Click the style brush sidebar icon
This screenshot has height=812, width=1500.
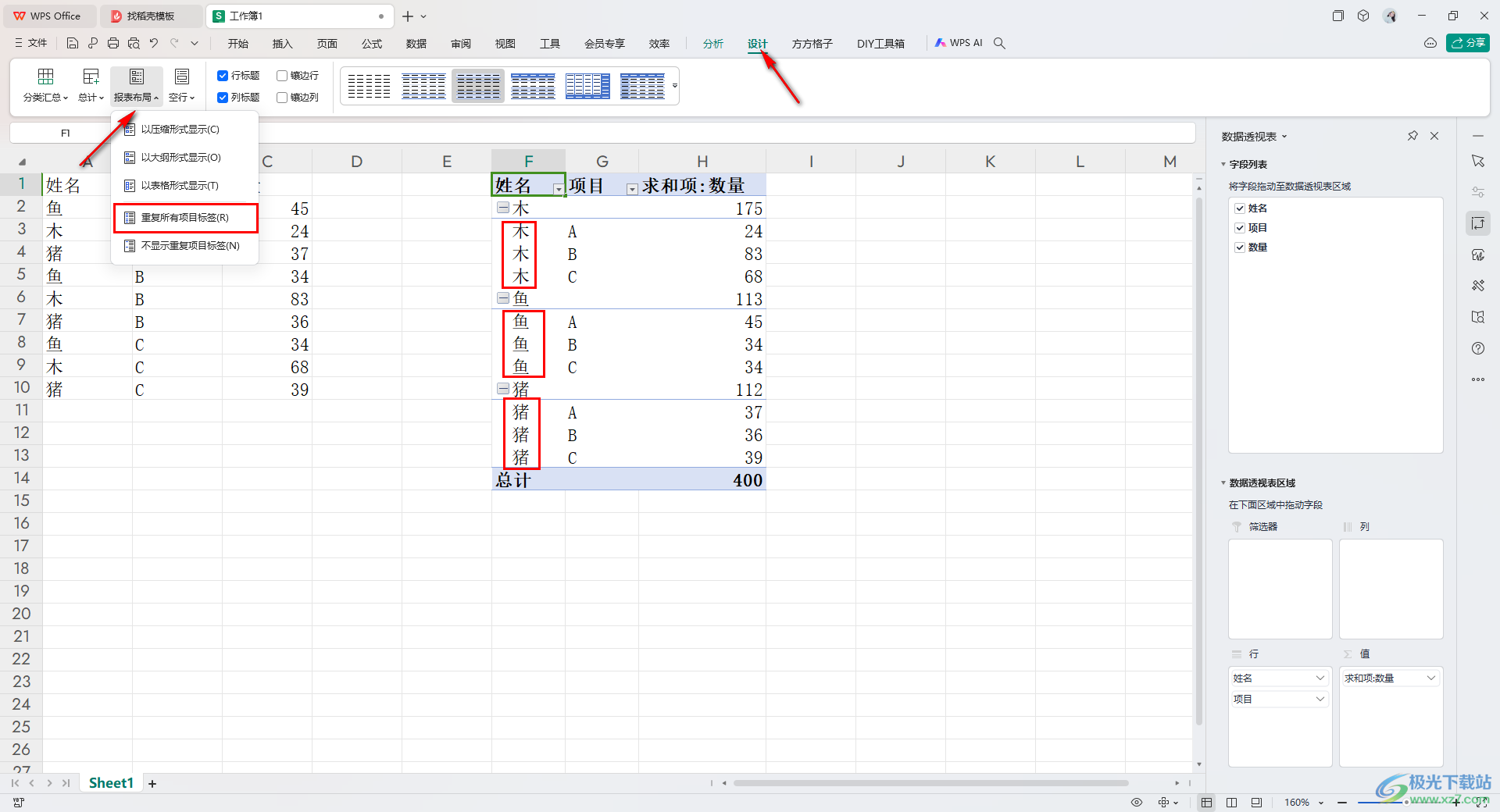coord(1478,255)
